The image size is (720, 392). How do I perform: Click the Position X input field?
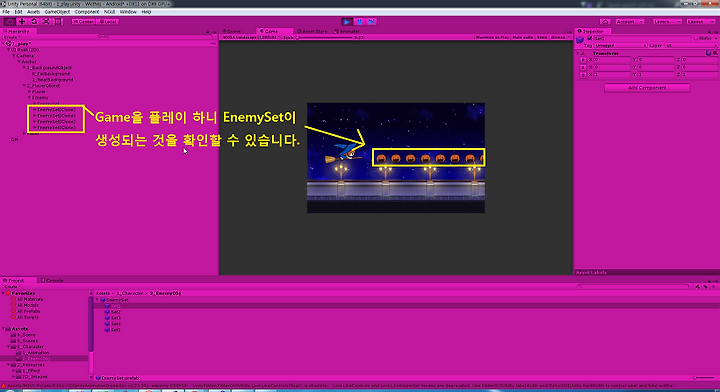(x=612, y=60)
